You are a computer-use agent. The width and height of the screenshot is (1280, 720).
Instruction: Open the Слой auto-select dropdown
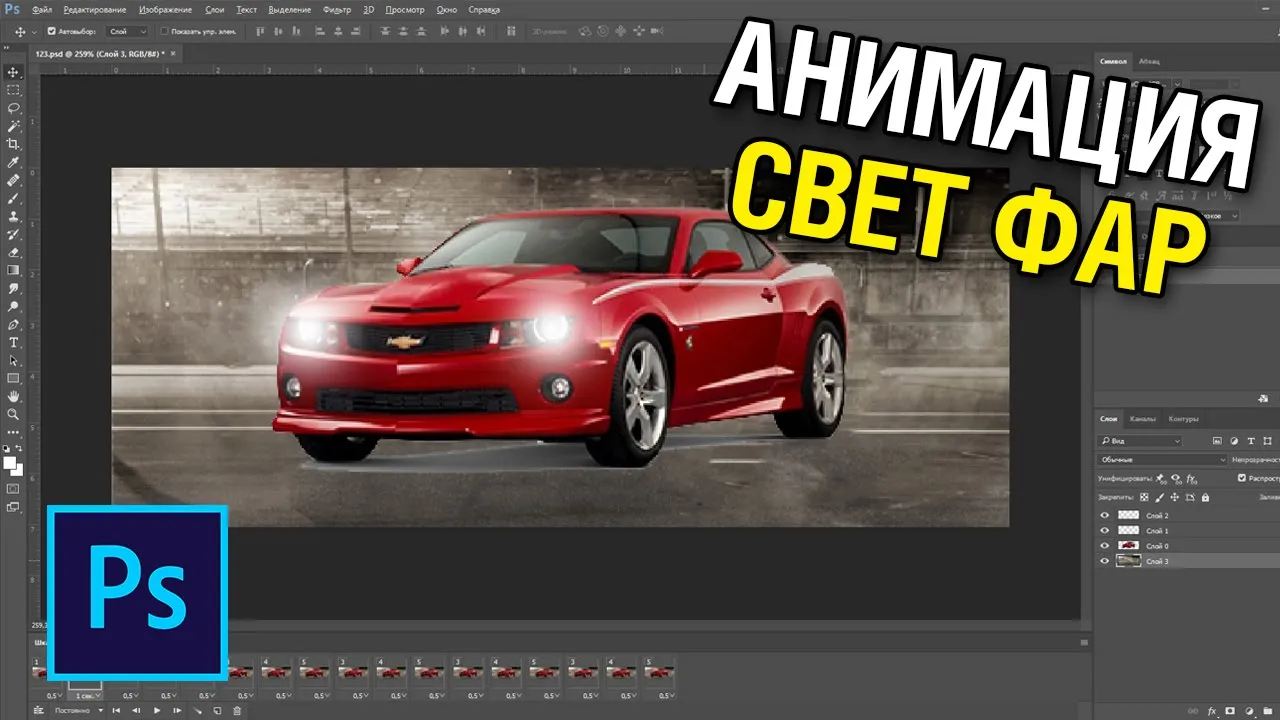(128, 32)
